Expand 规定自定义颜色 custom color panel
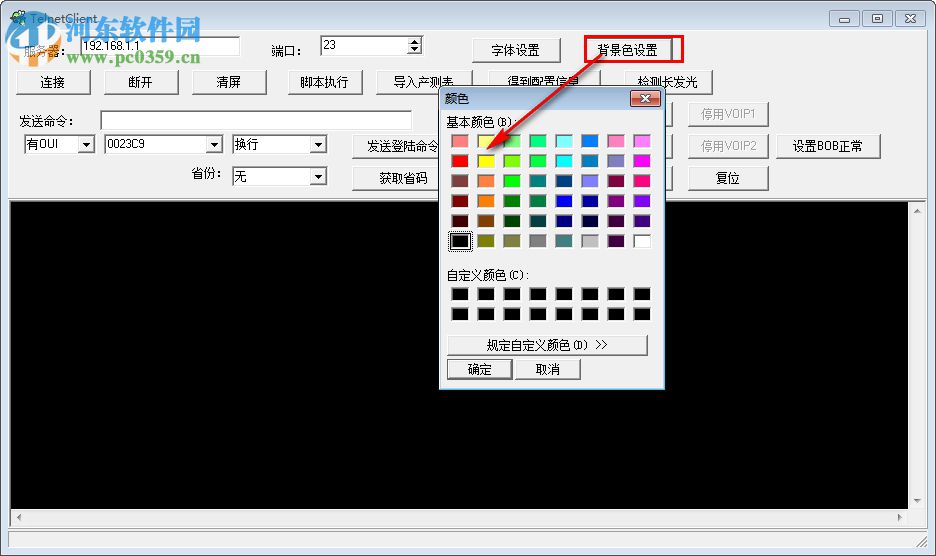Viewport: 936px width, 556px height. point(547,345)
